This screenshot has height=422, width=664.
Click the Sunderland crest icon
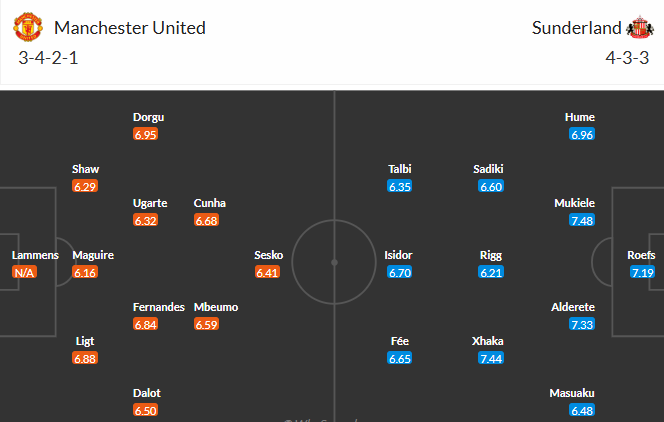tap(638, 27)
